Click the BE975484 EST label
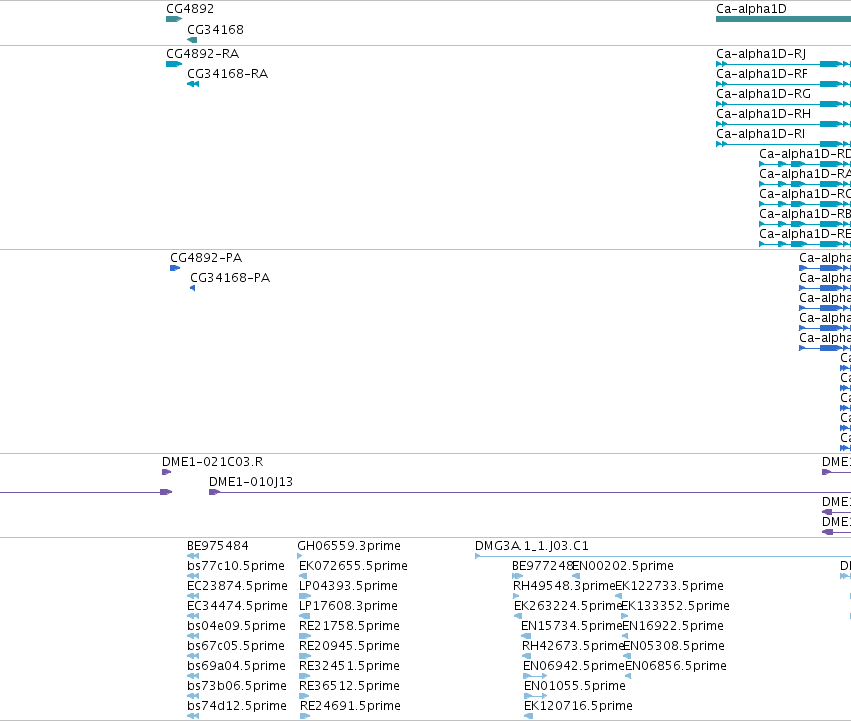 (x=218, y=546)
